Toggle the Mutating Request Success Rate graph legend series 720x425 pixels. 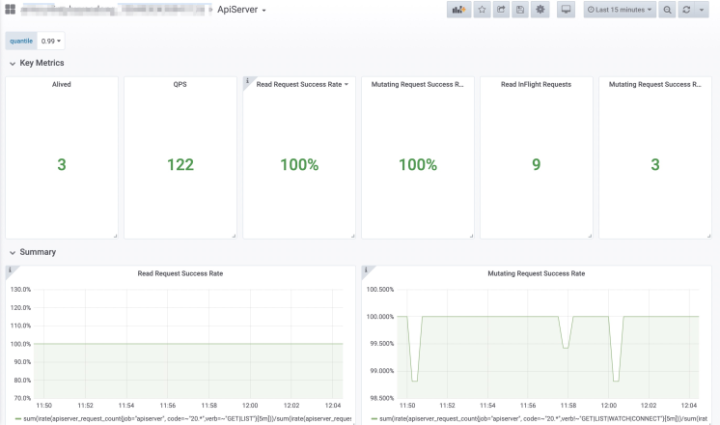[539, 419]
